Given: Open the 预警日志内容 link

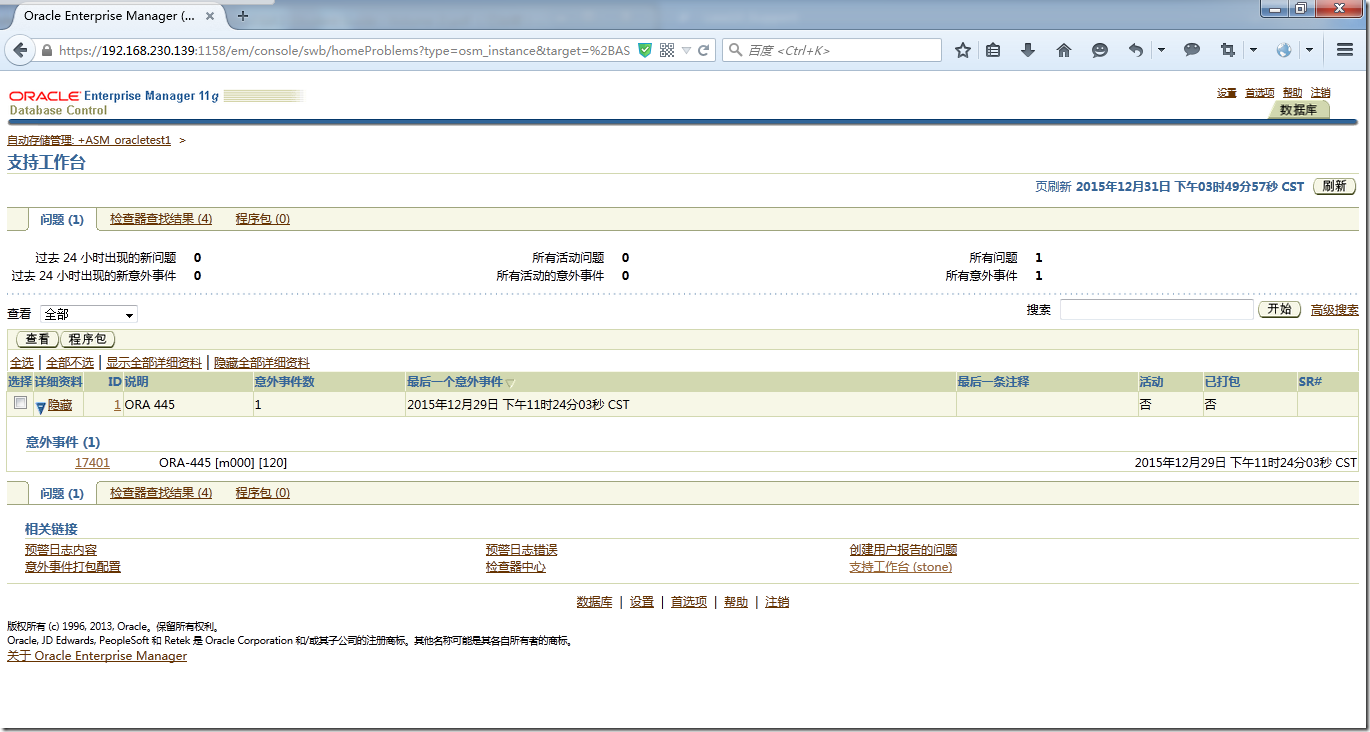Looking at the screenshot, I should pos(61,550).
